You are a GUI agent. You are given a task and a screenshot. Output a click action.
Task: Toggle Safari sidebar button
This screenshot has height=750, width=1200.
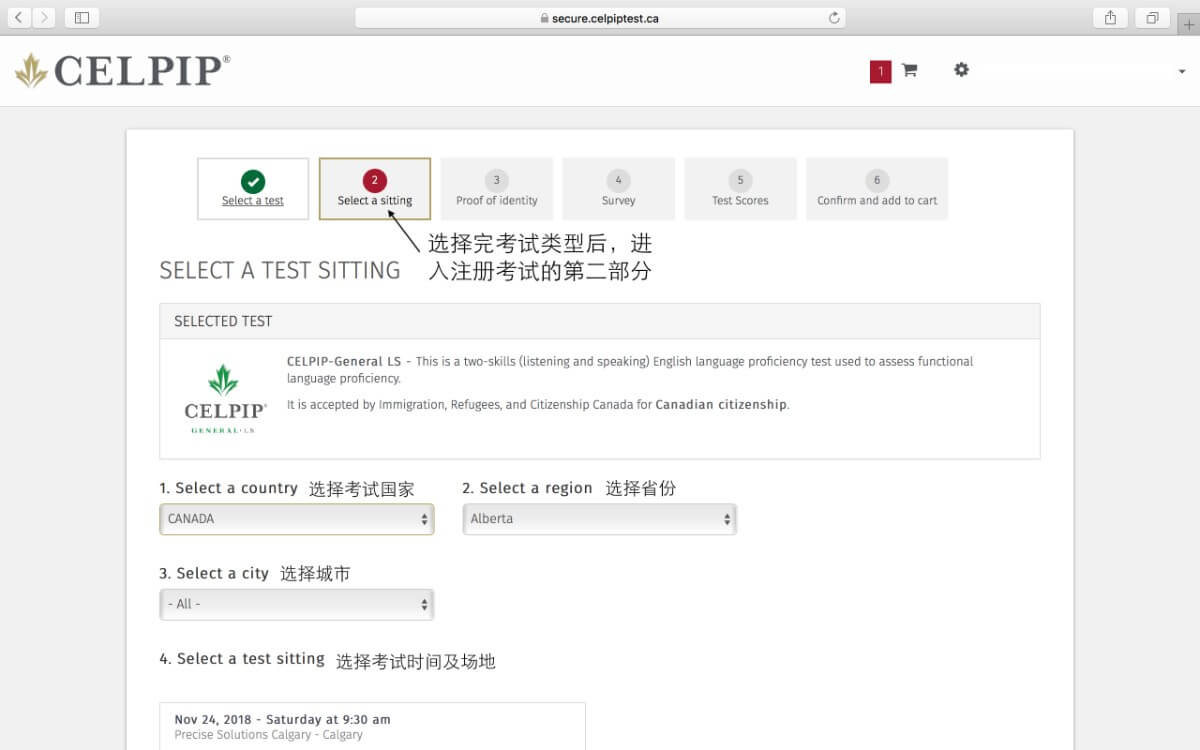(x=82, y=17)
